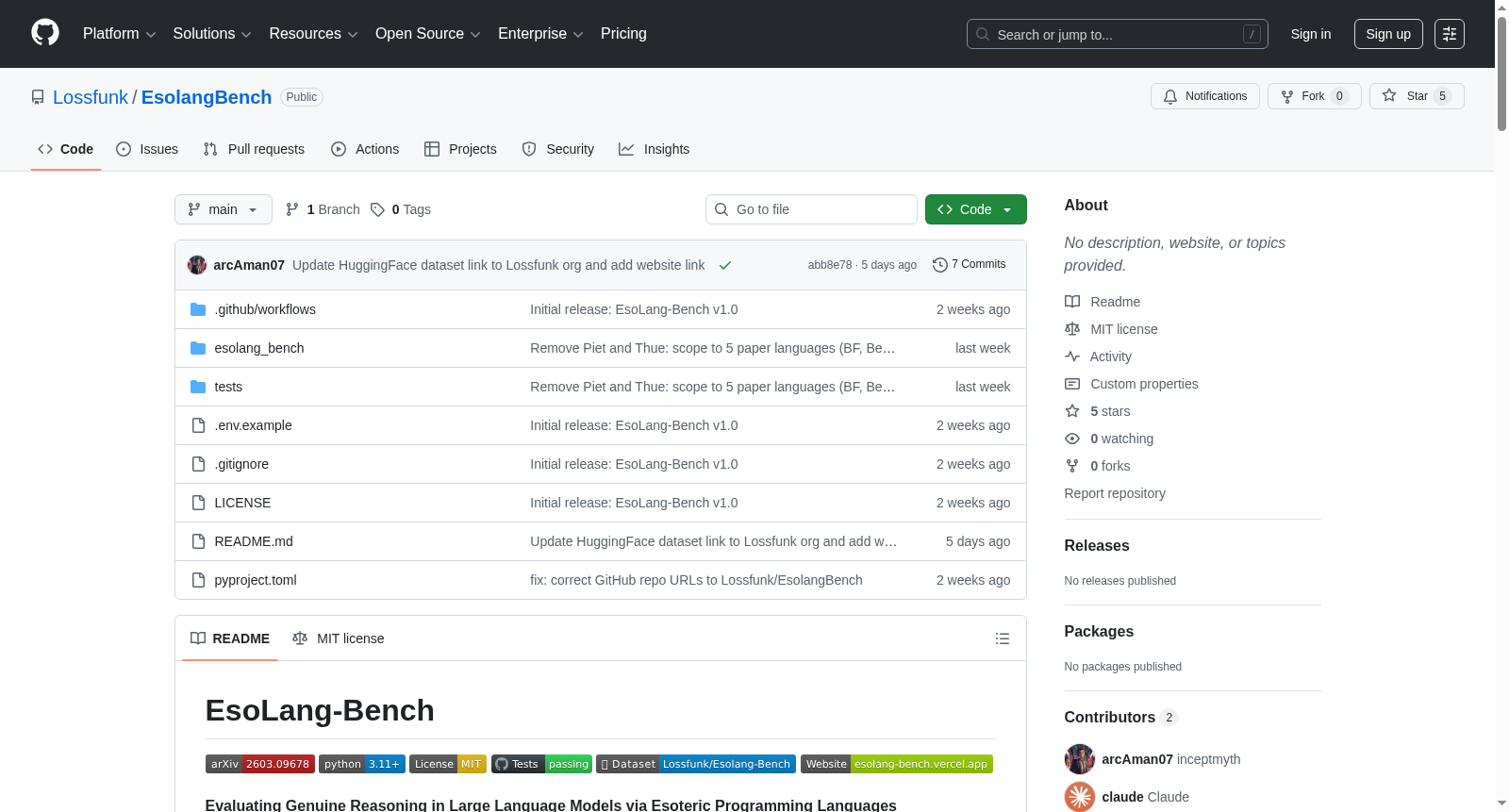
Task: Open the green Code dropdown button
Action: (x=976, y=209)
